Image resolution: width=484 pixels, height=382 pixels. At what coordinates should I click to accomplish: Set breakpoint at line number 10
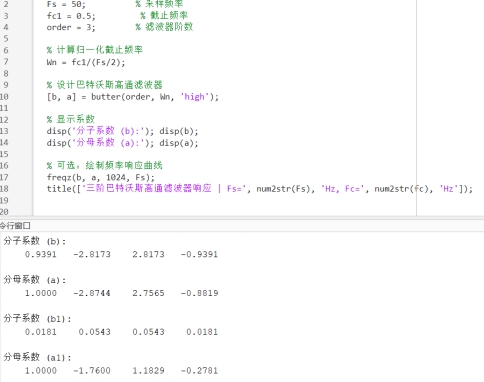click(x=4, y=97)
